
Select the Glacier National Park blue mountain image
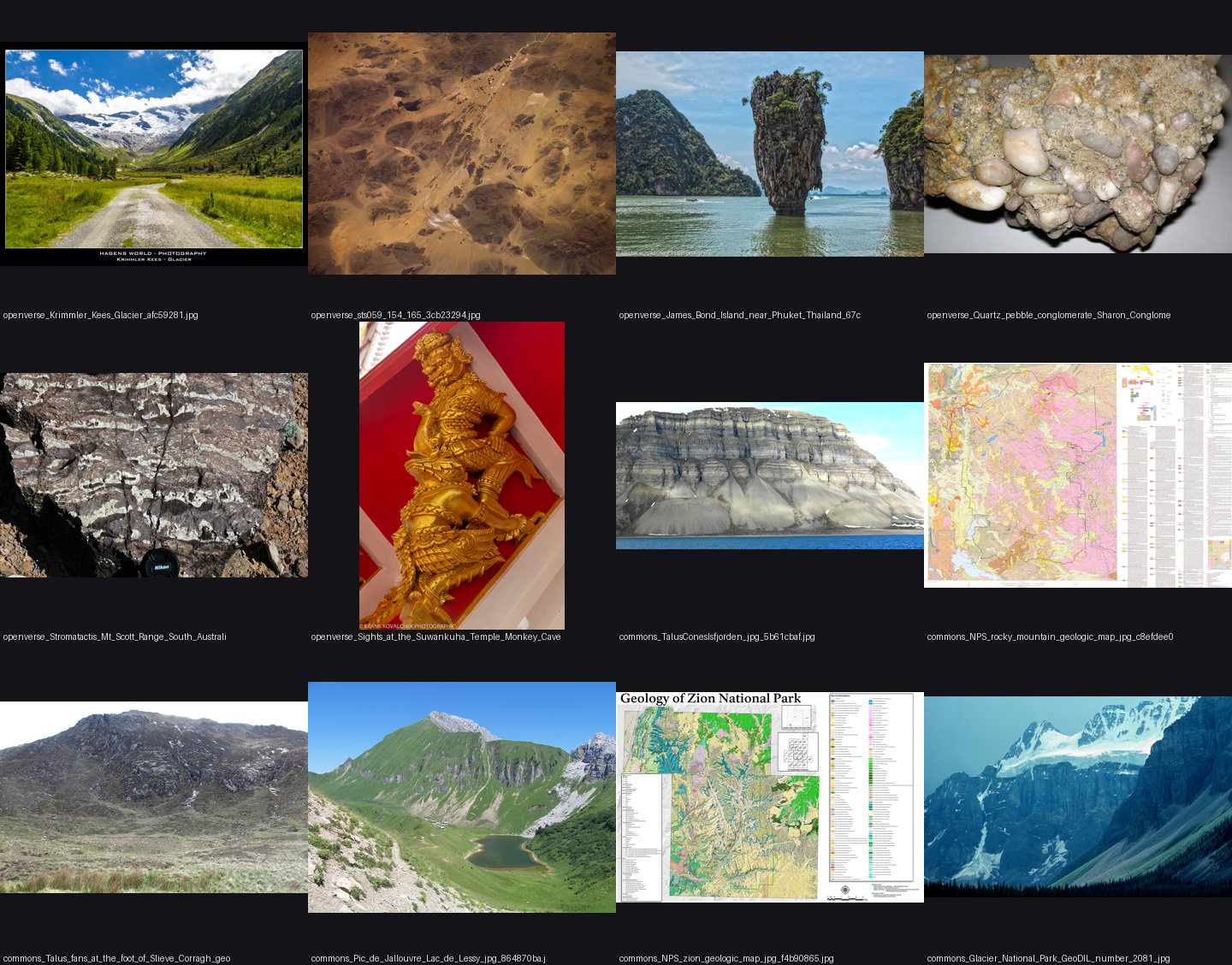[x=1078, y=797]
